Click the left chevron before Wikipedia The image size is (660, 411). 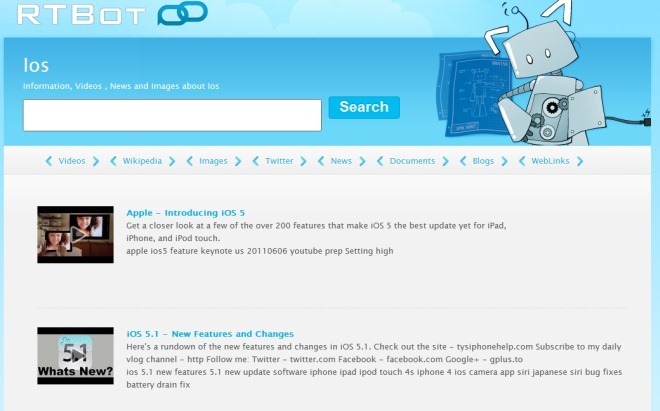(x=113, y=161)
